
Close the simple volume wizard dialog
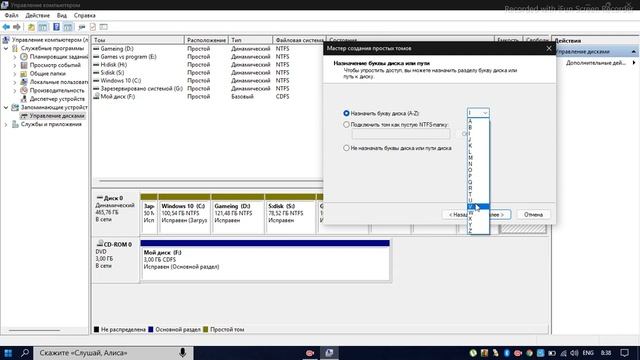click(x=549, y=48)
